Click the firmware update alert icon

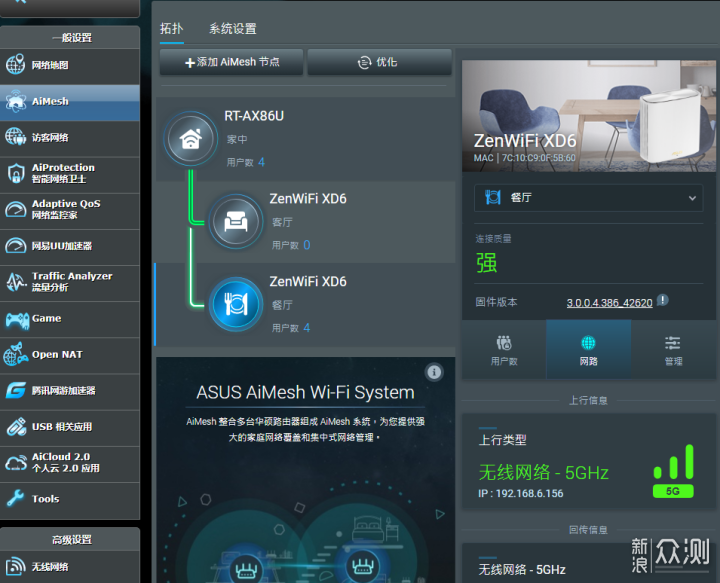click(662, 301)
